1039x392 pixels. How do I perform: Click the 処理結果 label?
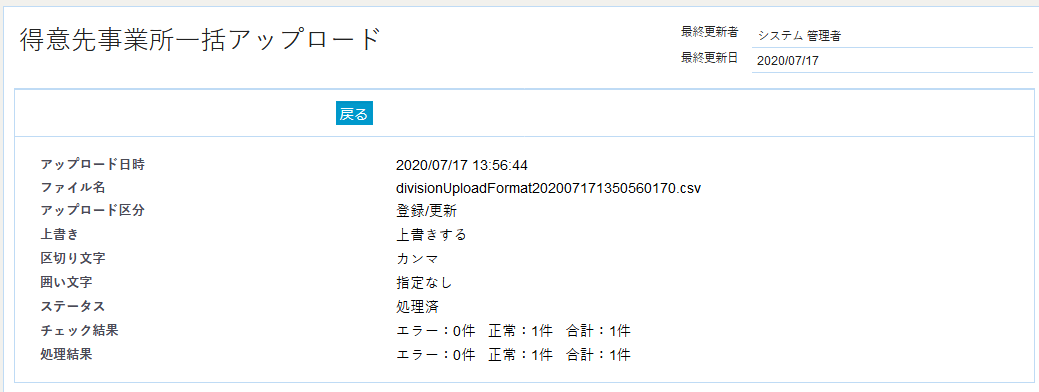tap(66, 354)
